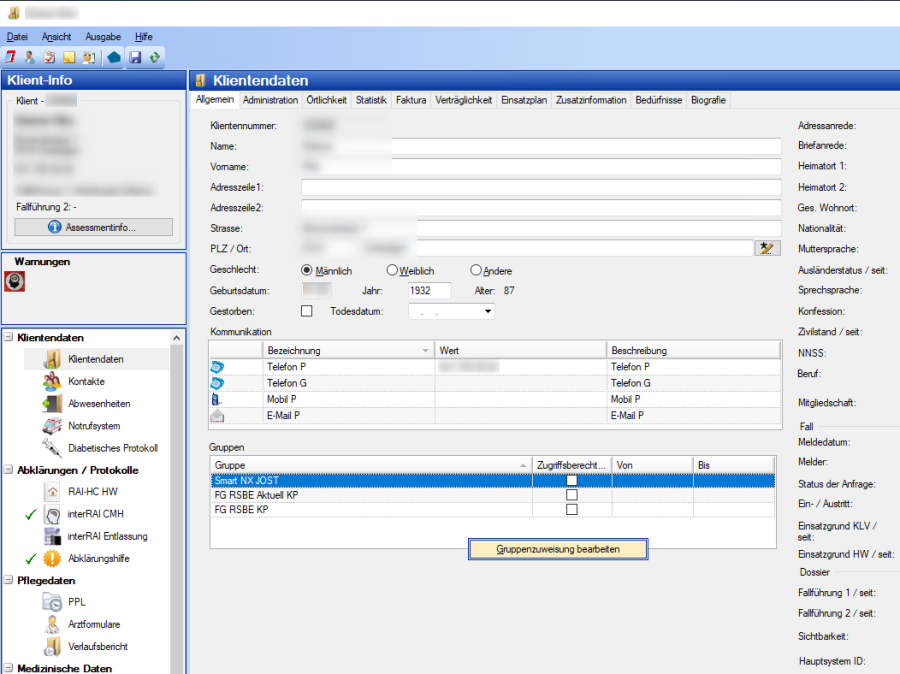Click the green refresh arrows toolbar icon
The image size is (900, 674).
click(x=154, y=57)
